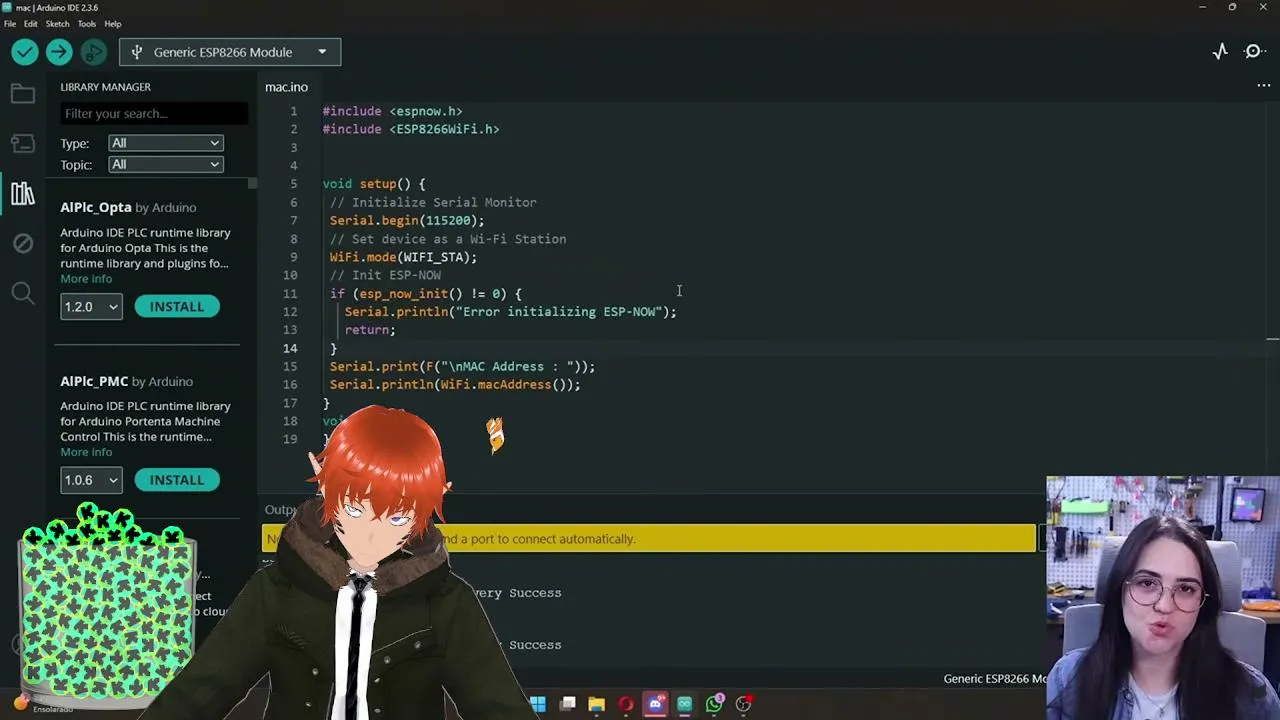This screenshot has width=1280, height=720.
Task: Open the Windows Start menu
Action: point(538,704)
